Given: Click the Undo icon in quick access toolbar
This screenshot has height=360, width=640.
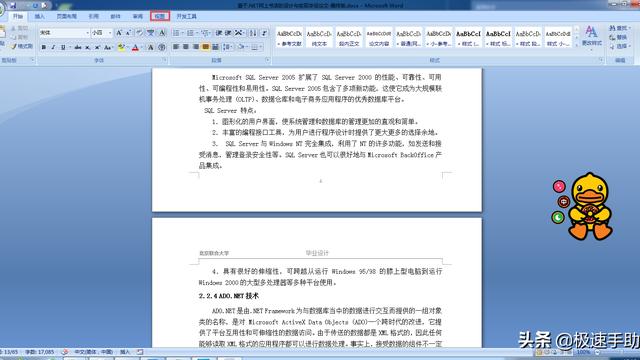Looking at the screenshot, I should tap(35, 5).
